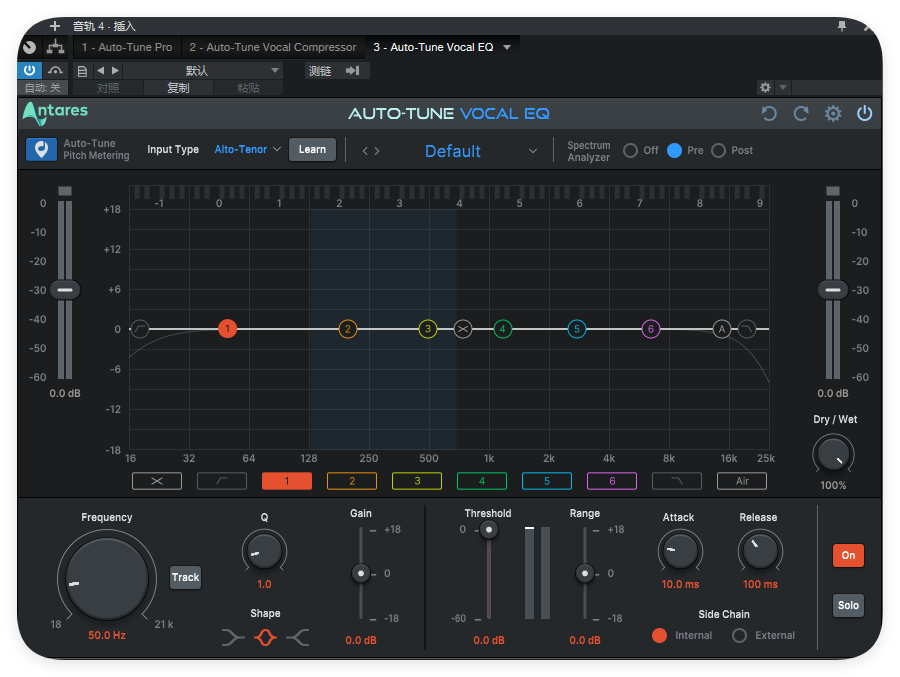Screen dimensions: 900x677
Task: Toggle frequency Track button
Action: click(185, 577)
